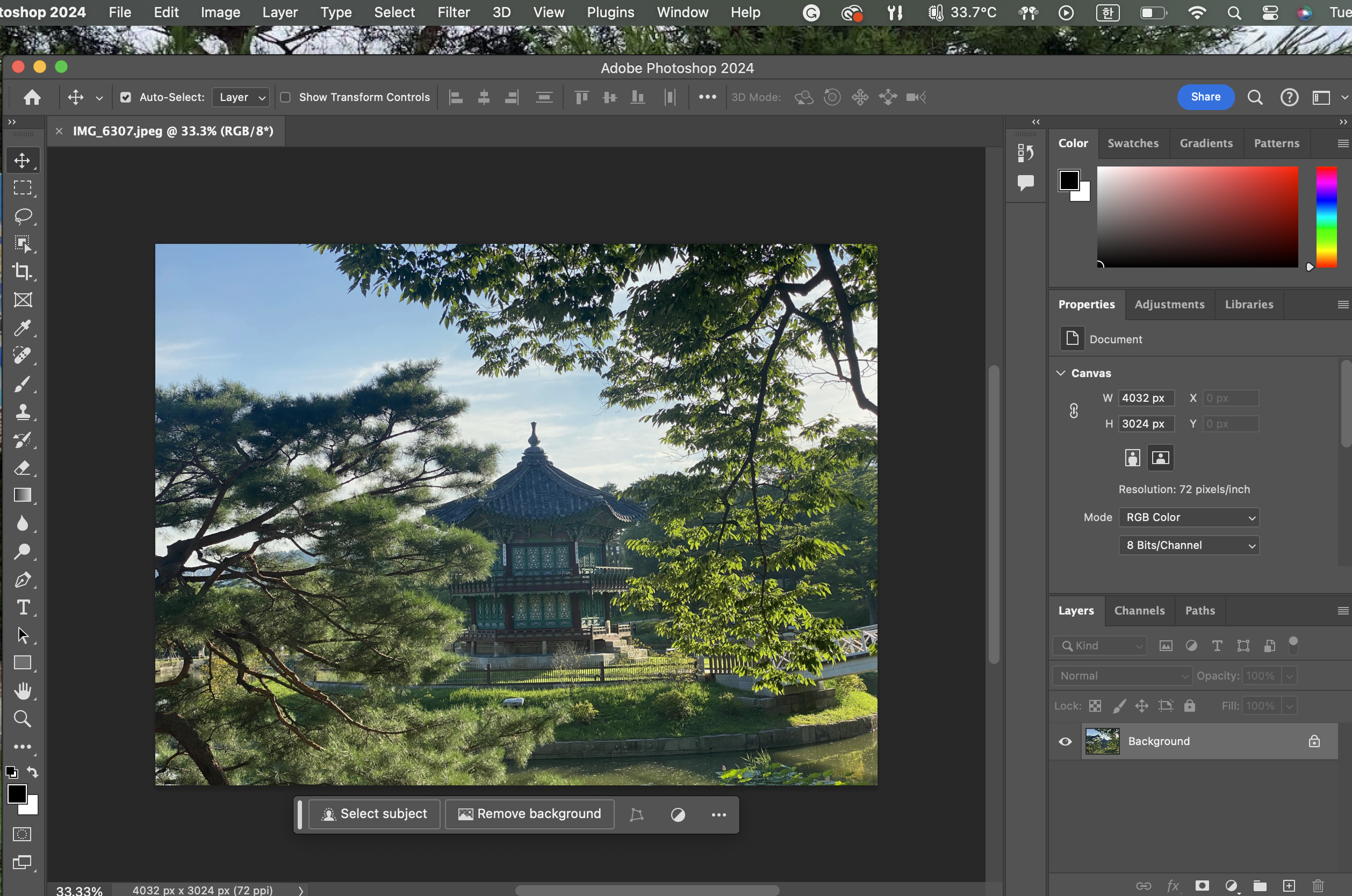Select the Horizontal Type tool
Viewport: 1352px width, 896px height.
tap(23, 607)
